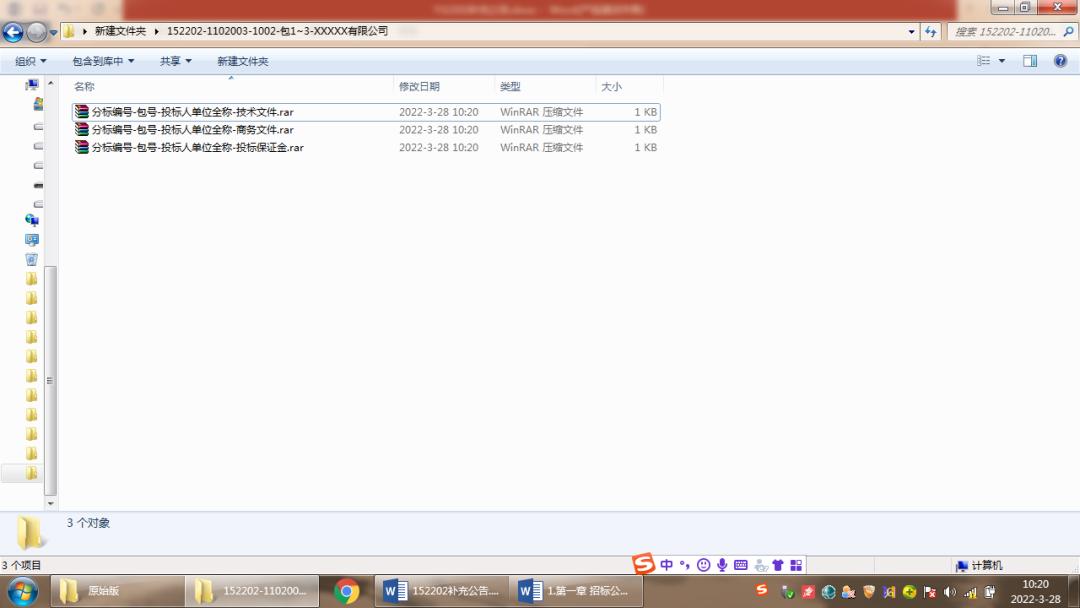This screenshot has height=608, width=1080.
Task: Open the 共享 menu
Action: coord(176,61)
